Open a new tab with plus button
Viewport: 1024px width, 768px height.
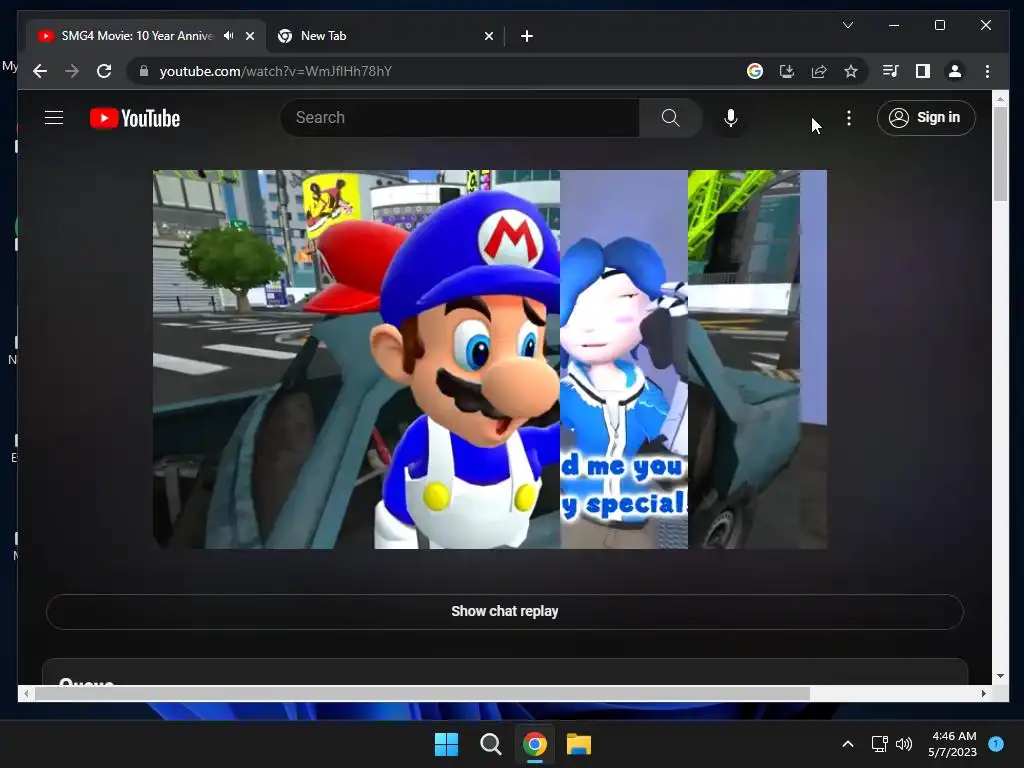click(x=527, y=36)
